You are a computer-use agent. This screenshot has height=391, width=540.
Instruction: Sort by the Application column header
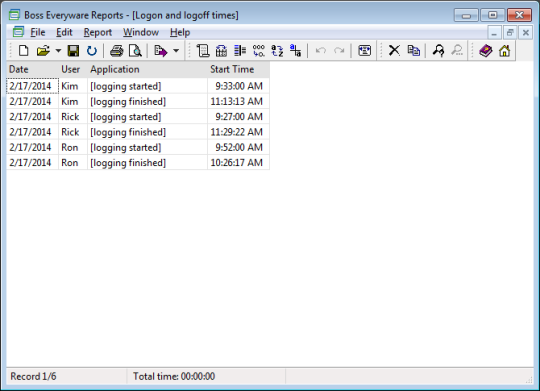pos(147,69)
